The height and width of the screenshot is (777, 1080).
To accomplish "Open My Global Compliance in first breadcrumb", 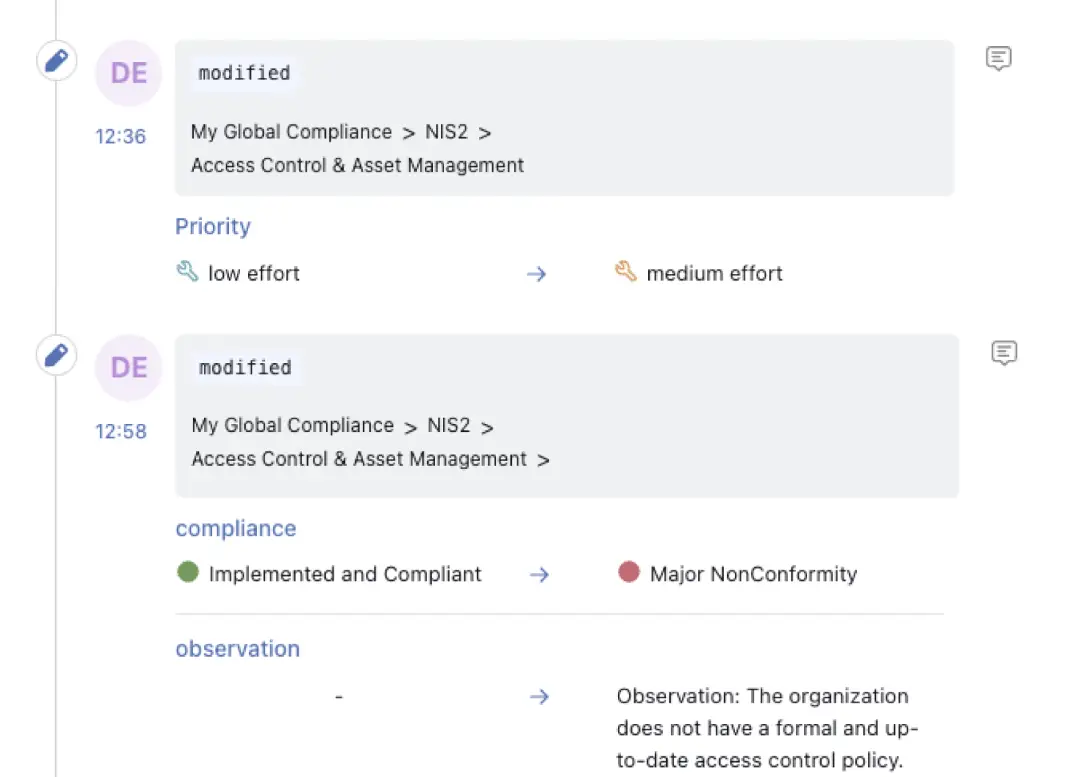I will pyautogui.click(x=291, y=132).
